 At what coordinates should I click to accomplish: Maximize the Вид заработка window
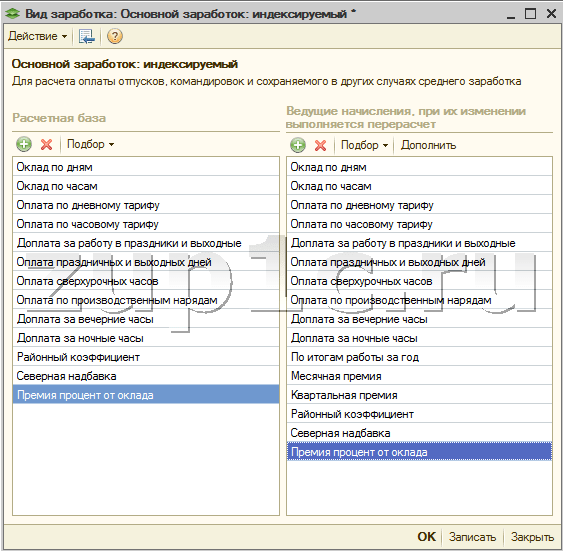point(531,14)
